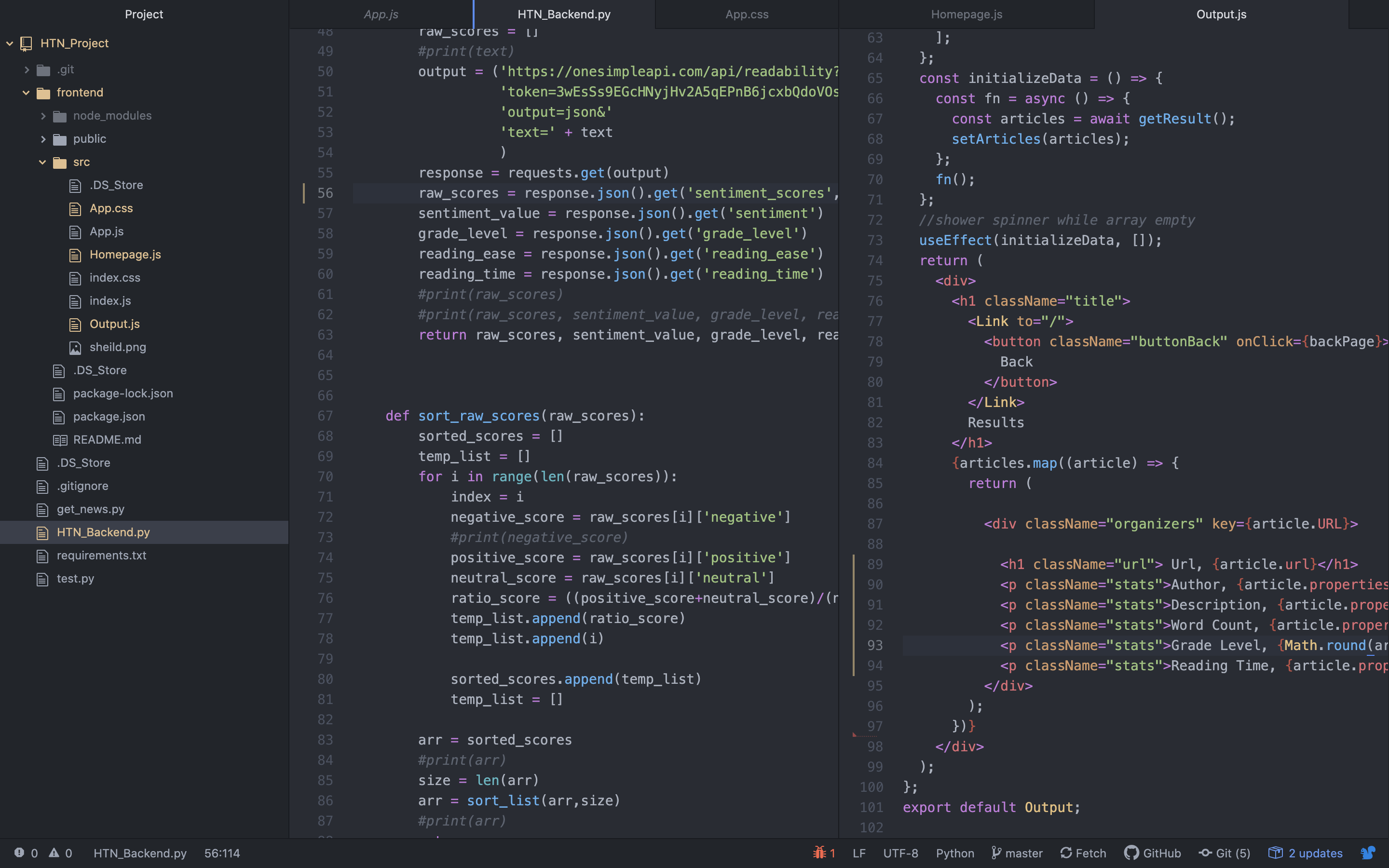Switch to the App.css tab
Screen dimensions: 1389x868
tap(746, 14)
